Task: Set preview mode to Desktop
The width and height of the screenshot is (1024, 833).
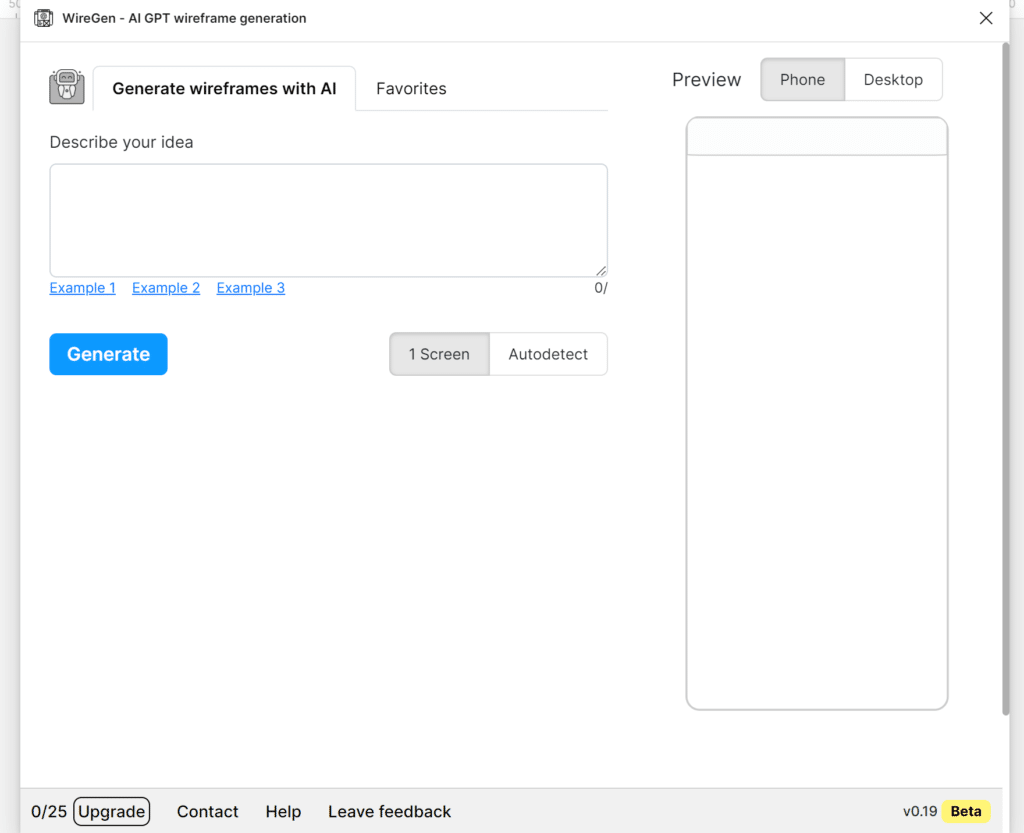Action: pyautogui.click(x=893, y=80)
